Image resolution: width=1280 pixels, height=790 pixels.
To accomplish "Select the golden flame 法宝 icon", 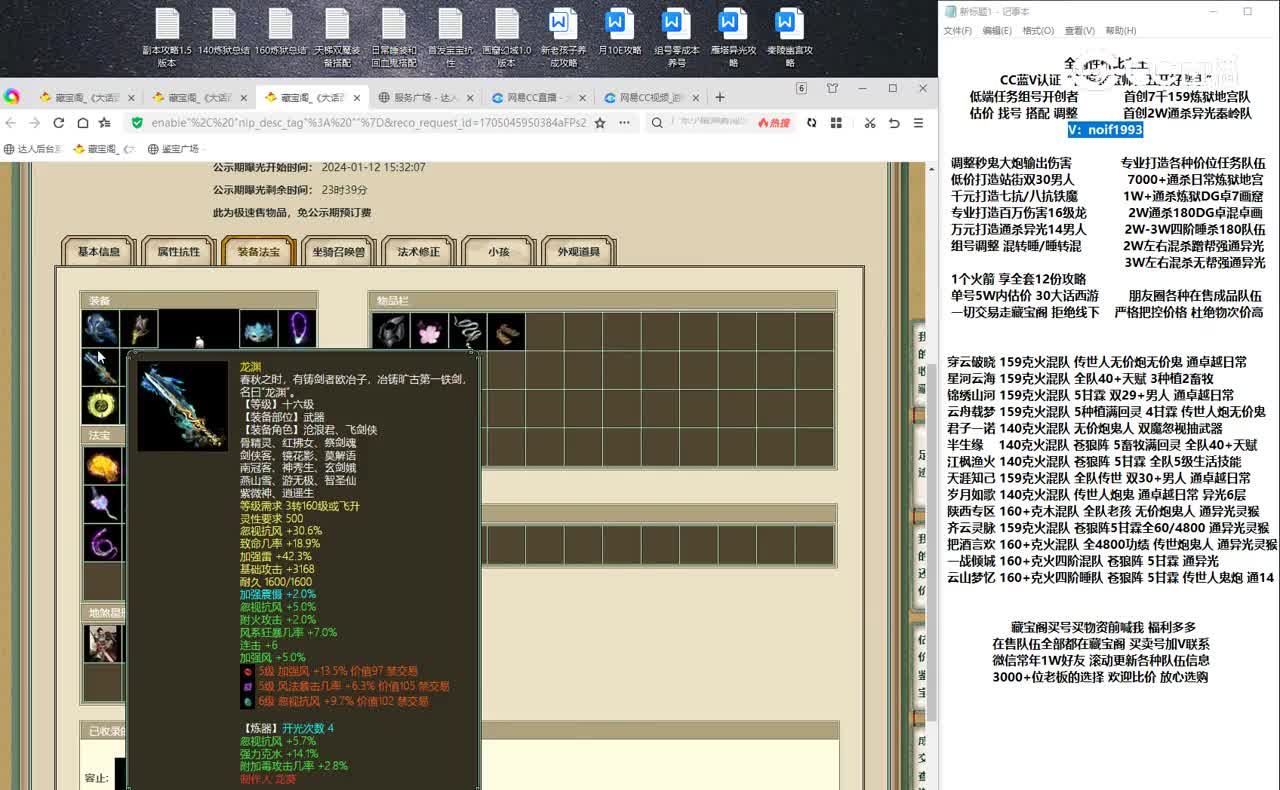I will pos(102,466).
